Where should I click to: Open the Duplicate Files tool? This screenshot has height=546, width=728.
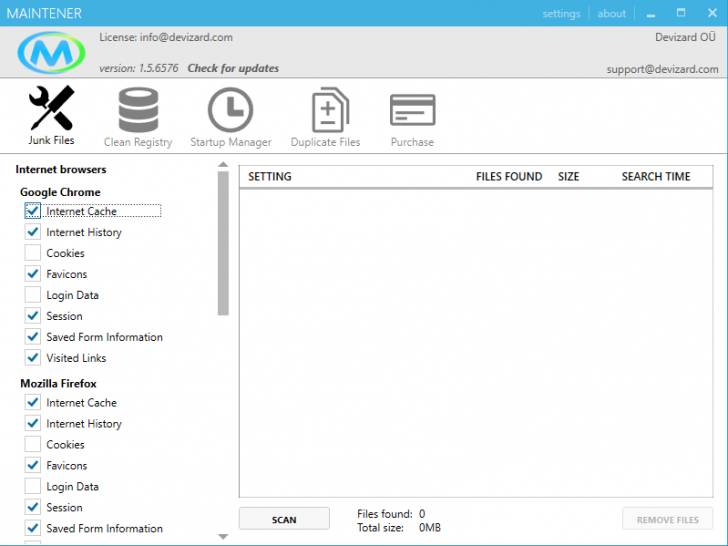pyautogui.click(x=325, y=117)
